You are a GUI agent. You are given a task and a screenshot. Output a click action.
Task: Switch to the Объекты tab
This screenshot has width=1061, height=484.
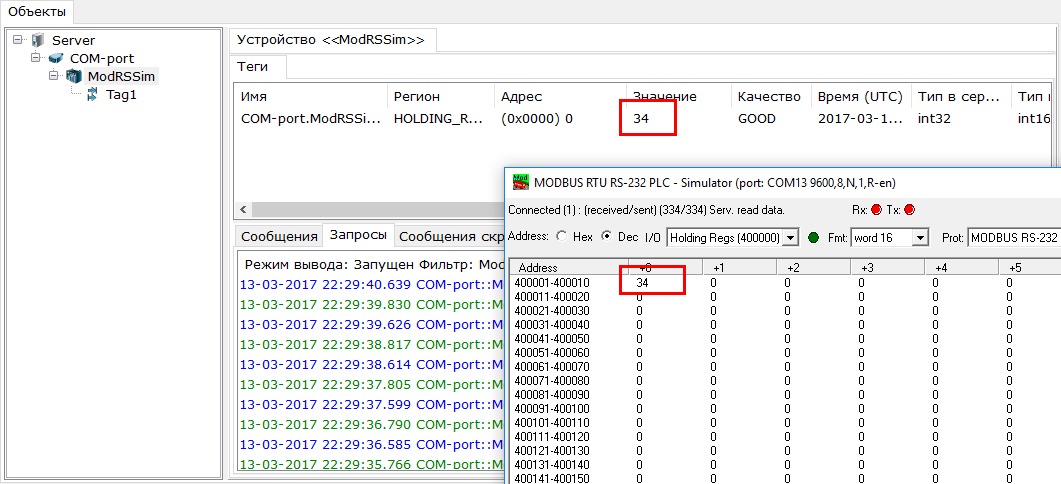tap(37, 12)
